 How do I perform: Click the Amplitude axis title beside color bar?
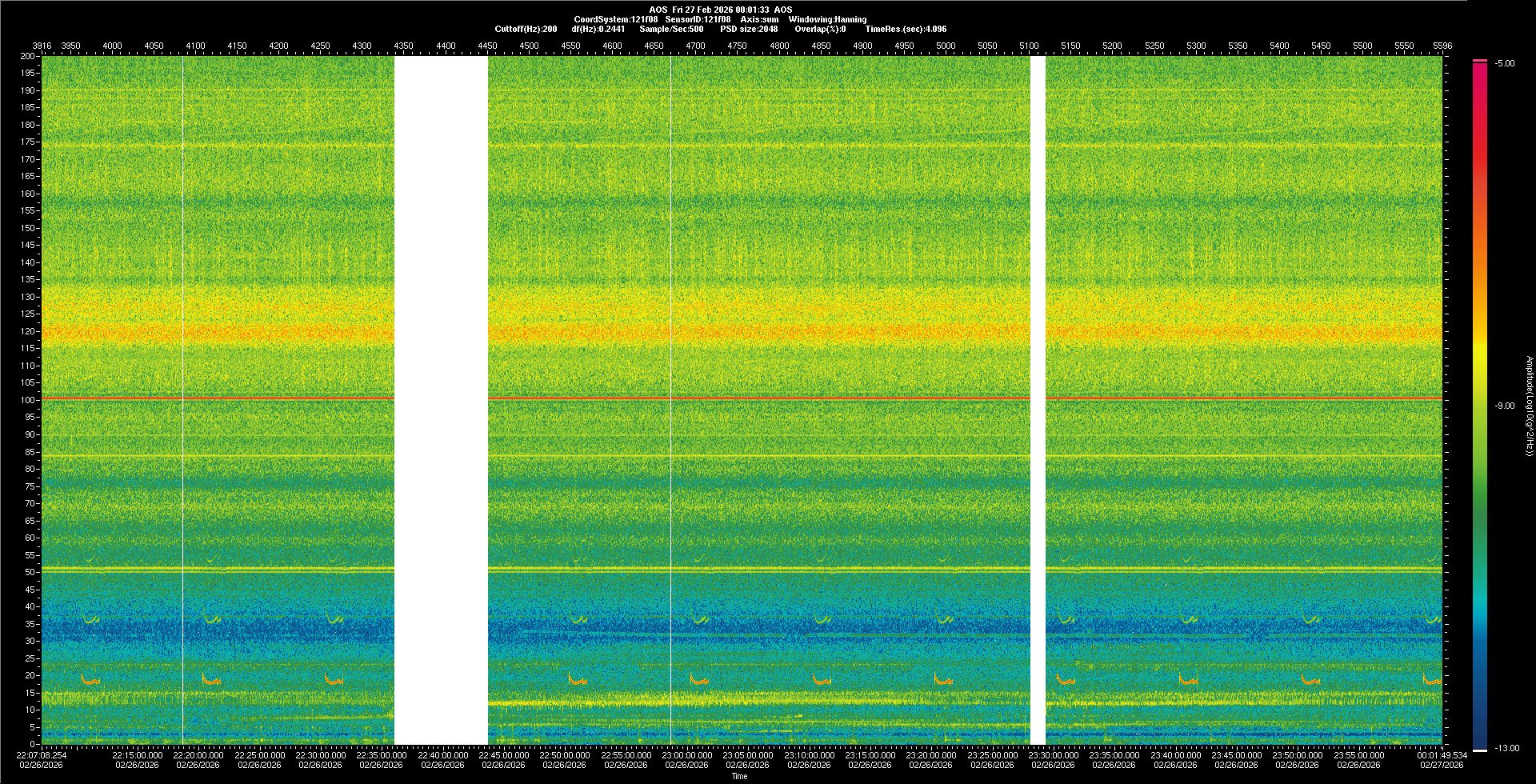(1529, 406)
